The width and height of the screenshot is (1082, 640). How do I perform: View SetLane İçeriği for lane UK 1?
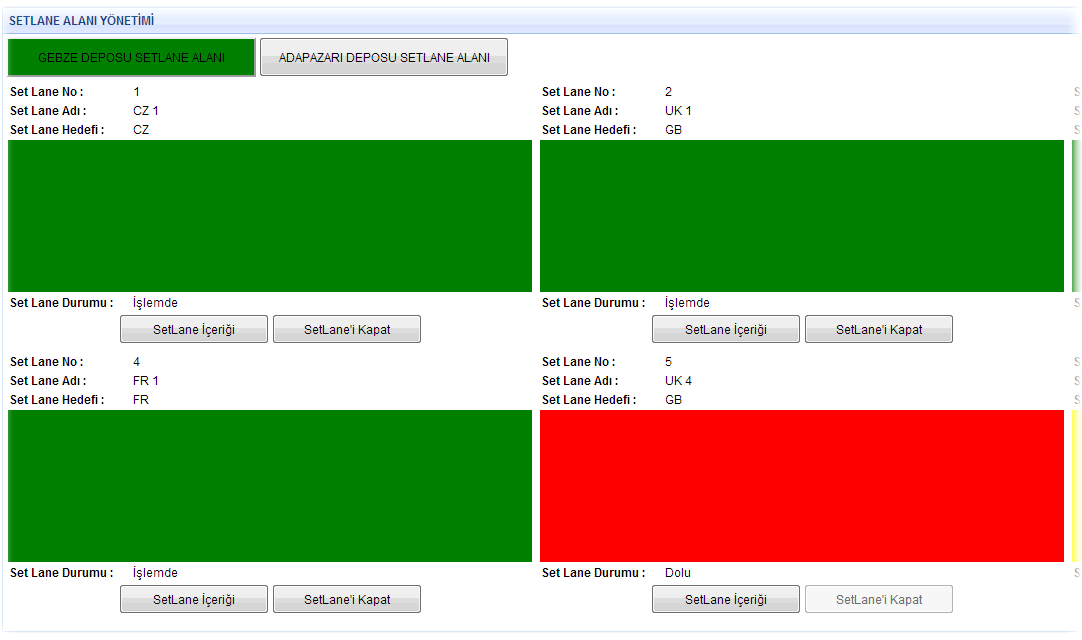tap(725, 330)
